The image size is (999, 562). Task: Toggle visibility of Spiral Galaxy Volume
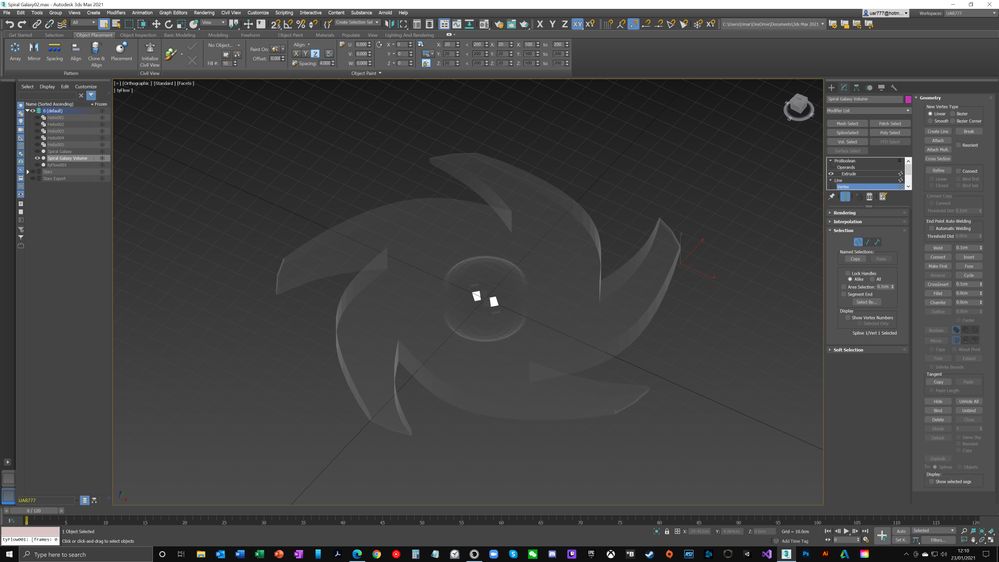[x=37, y=158]
